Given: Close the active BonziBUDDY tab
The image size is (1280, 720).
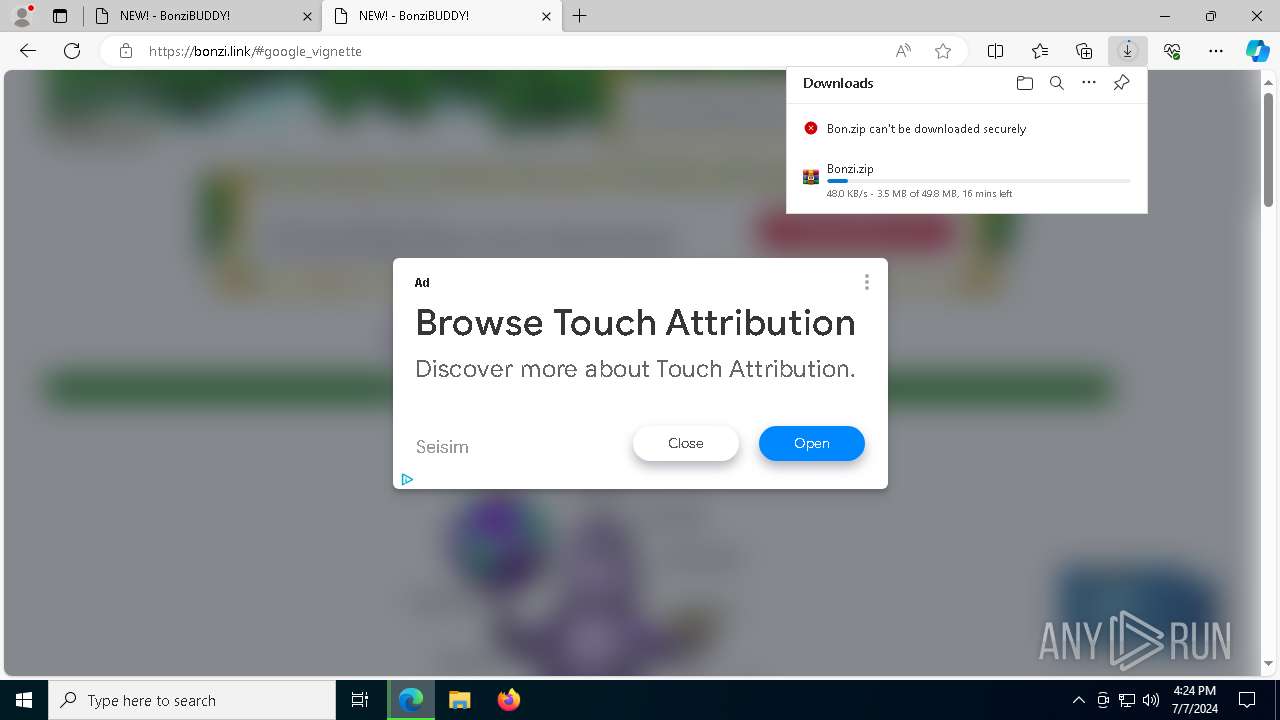Looking at the screenshot, I should (x=546, y=16).
